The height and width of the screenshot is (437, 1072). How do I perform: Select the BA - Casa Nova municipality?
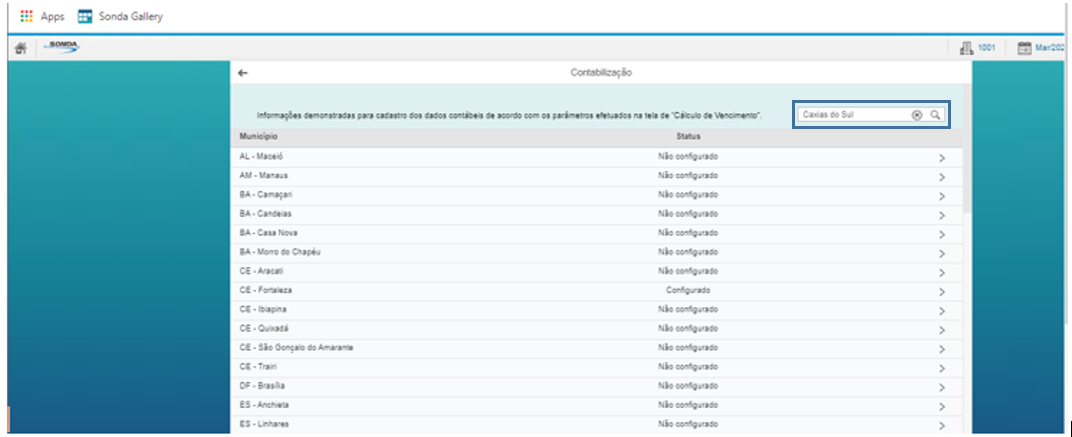[268, 233]
